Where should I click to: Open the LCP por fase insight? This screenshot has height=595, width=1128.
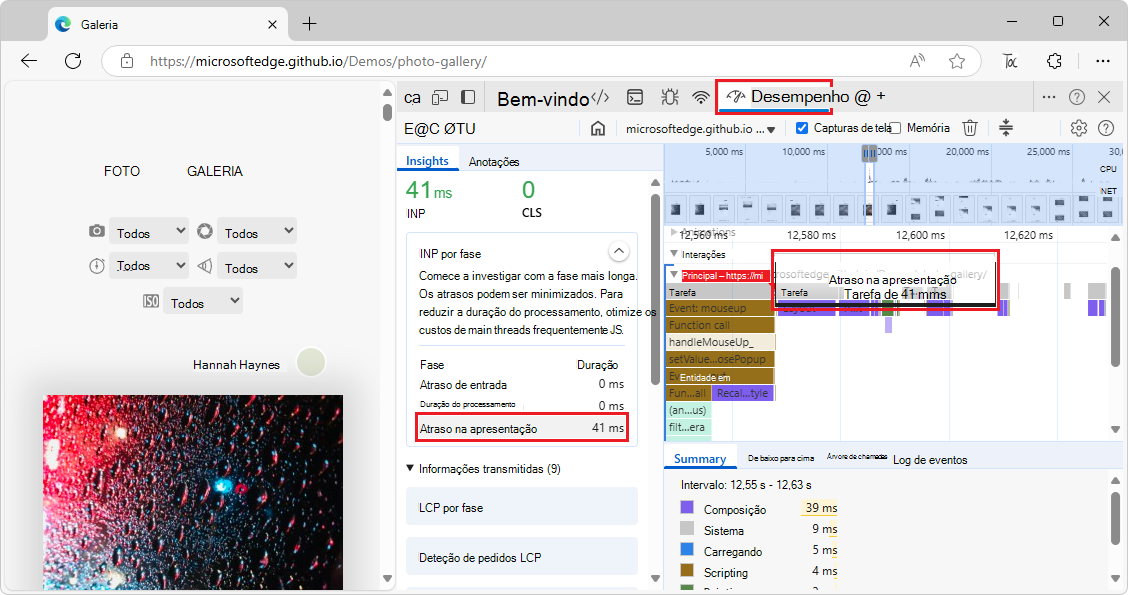pyautogui.click(x=521, y=506)
